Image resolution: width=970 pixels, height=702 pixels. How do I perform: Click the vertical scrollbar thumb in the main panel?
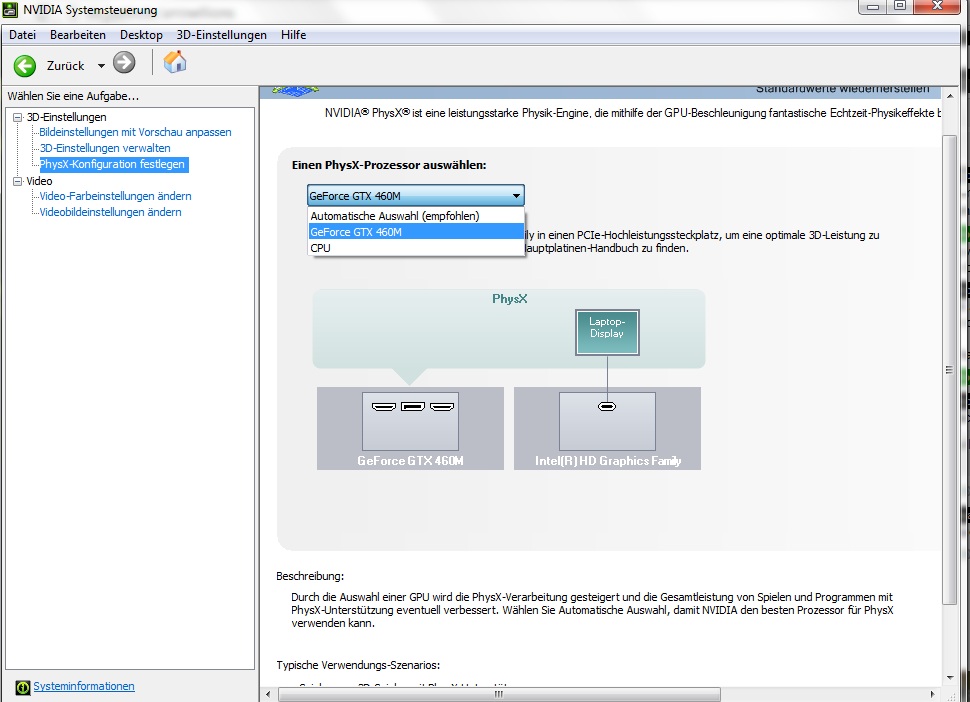click(949, 369)
